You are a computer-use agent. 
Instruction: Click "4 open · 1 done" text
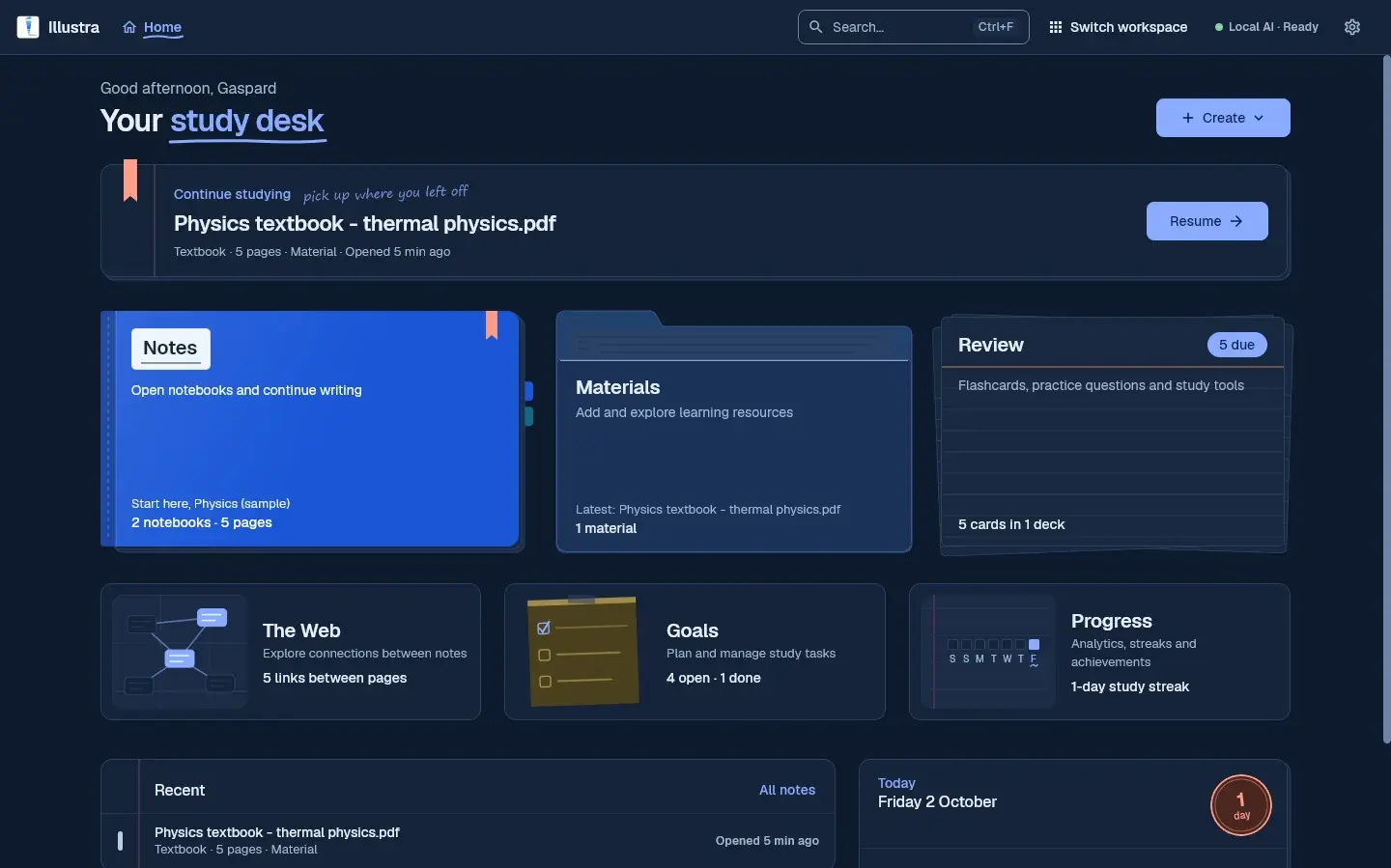tap(714, 678)
